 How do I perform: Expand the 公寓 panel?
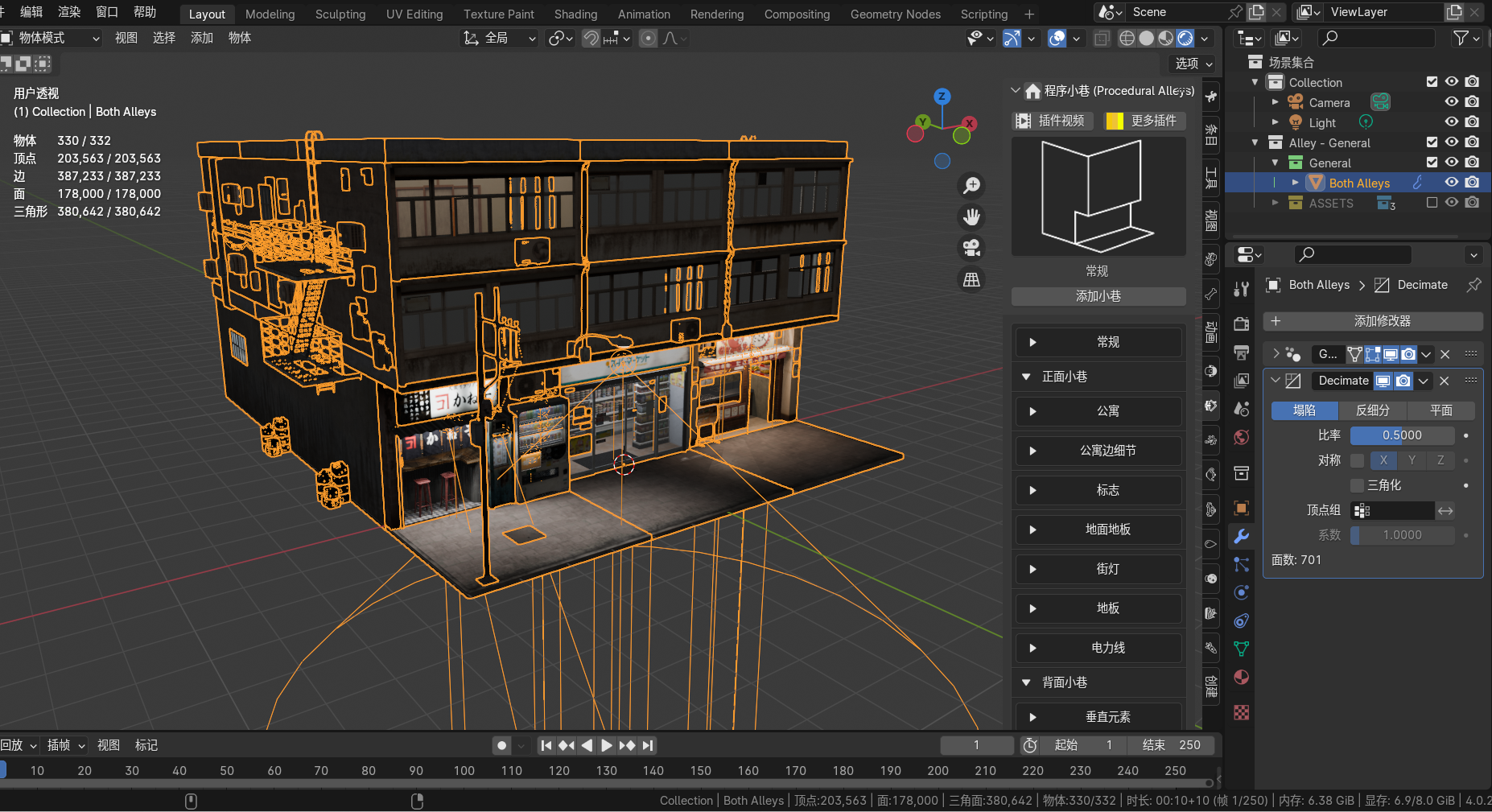[1098, 411]
